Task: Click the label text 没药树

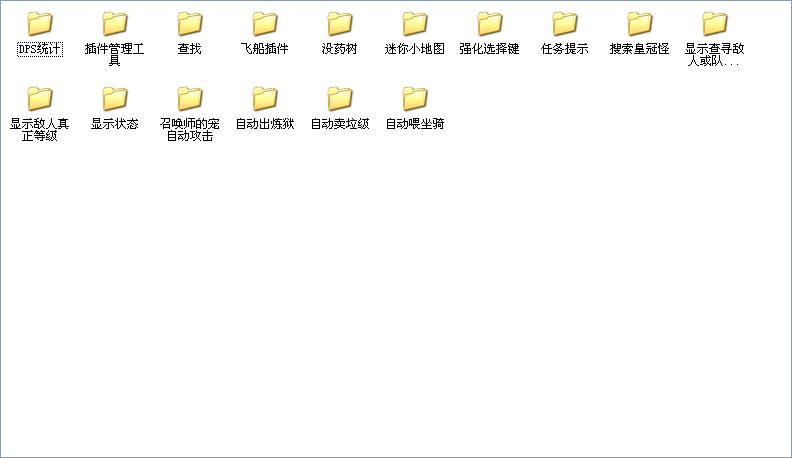Action: (x=339, y=49)
